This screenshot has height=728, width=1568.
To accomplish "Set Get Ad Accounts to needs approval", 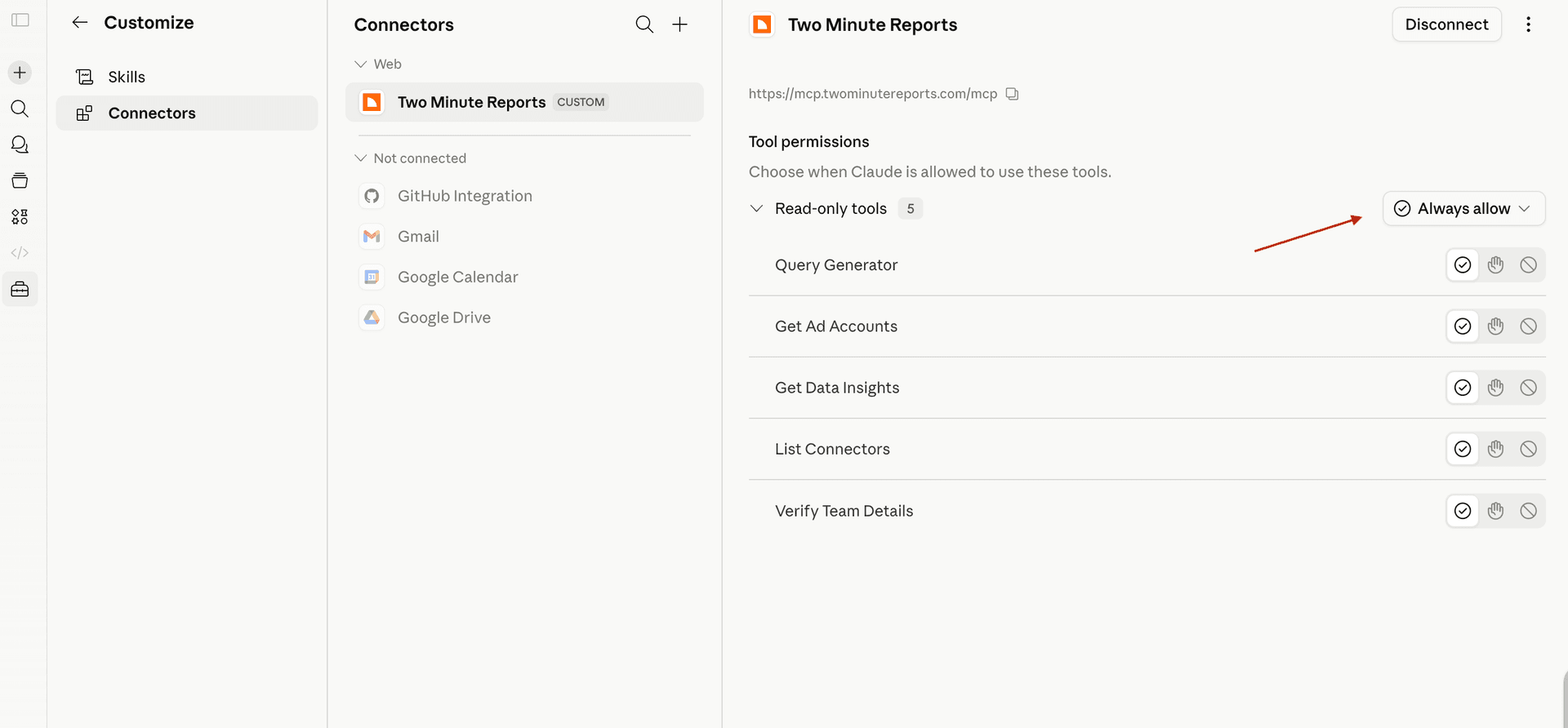I will point(1495,326).
